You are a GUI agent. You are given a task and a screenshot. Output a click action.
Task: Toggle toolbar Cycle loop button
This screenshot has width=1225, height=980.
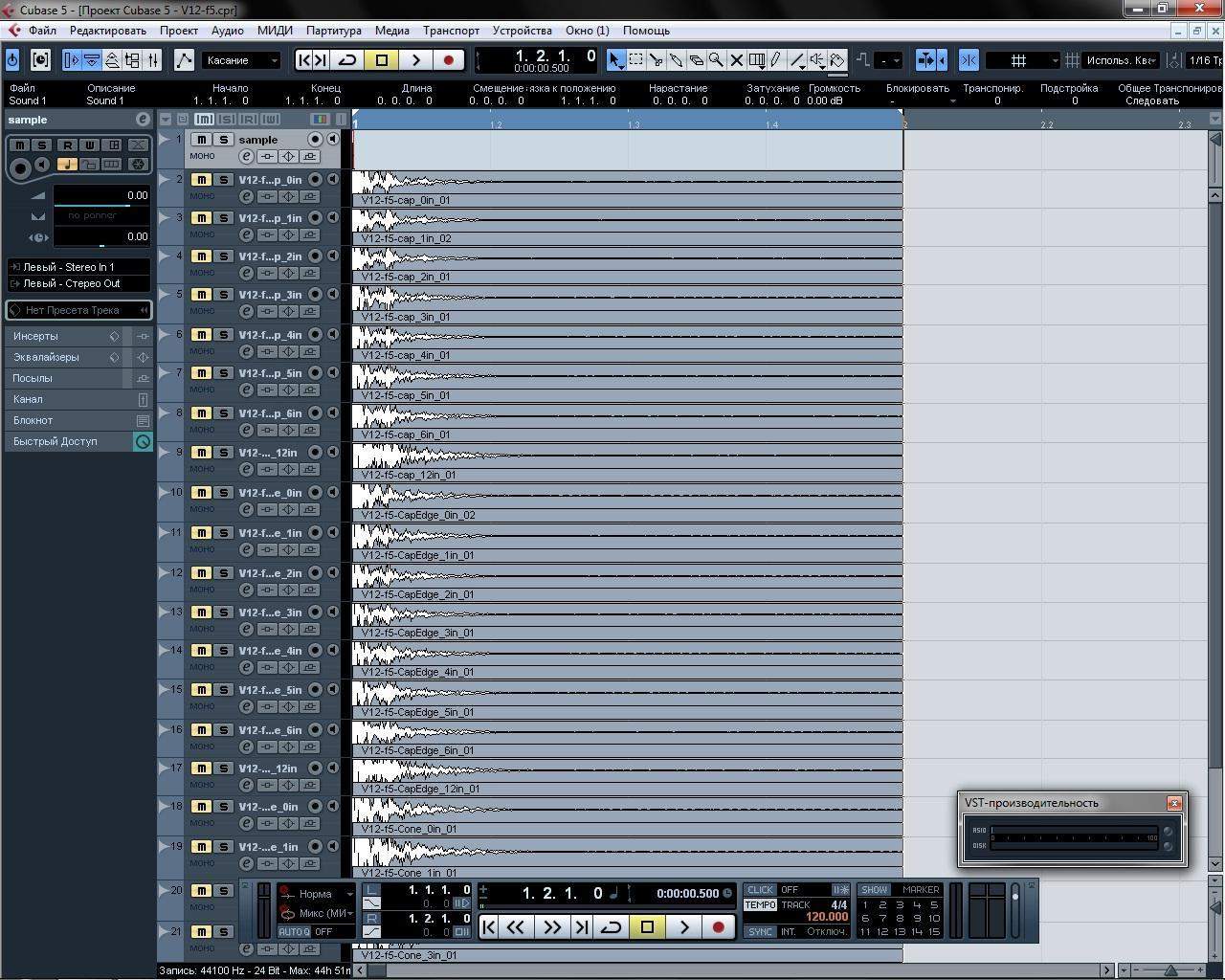(x=346, y=60)
